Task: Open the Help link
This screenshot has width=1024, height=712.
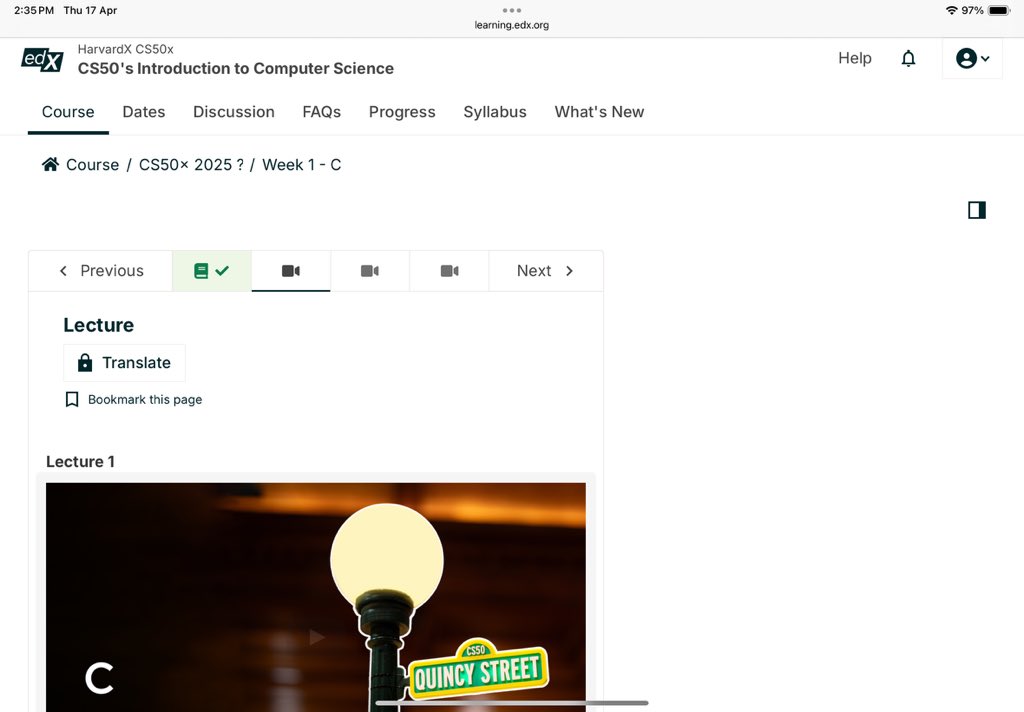Action: point(855,58)
